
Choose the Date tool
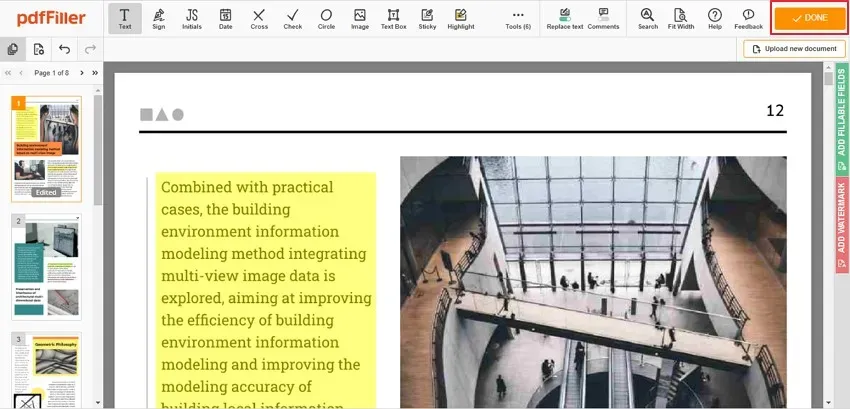[x=226, y=18]
